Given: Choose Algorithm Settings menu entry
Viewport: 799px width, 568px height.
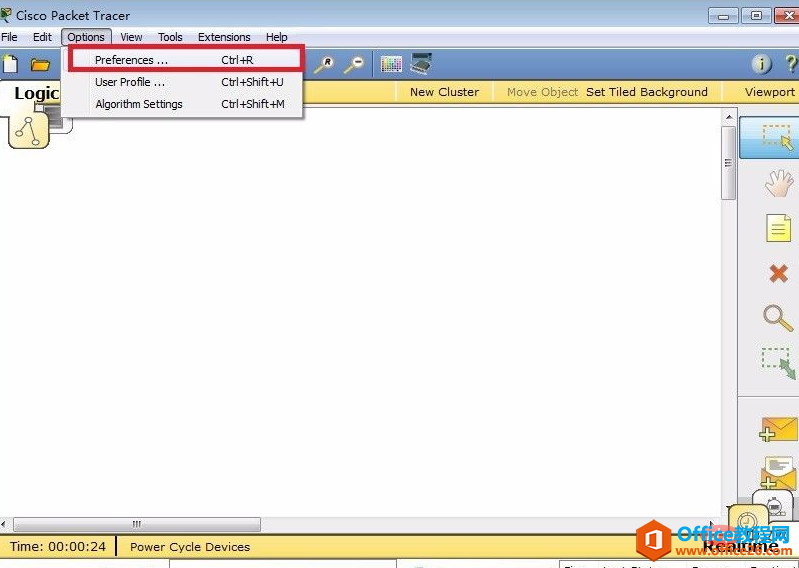Looking at the screenshot, I should pos(186,104).
